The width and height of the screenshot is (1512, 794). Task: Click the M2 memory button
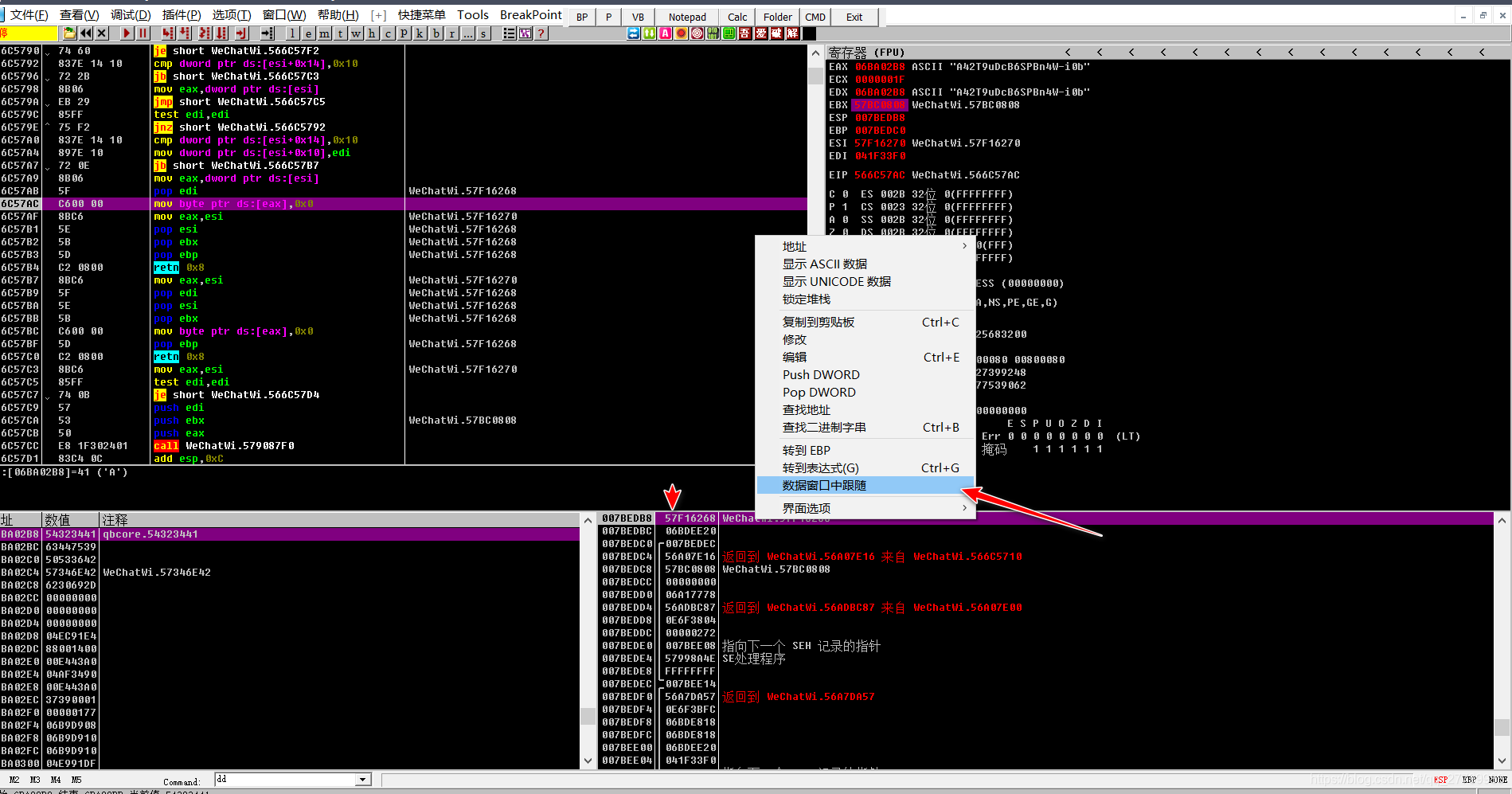click(x=14, y=780)
